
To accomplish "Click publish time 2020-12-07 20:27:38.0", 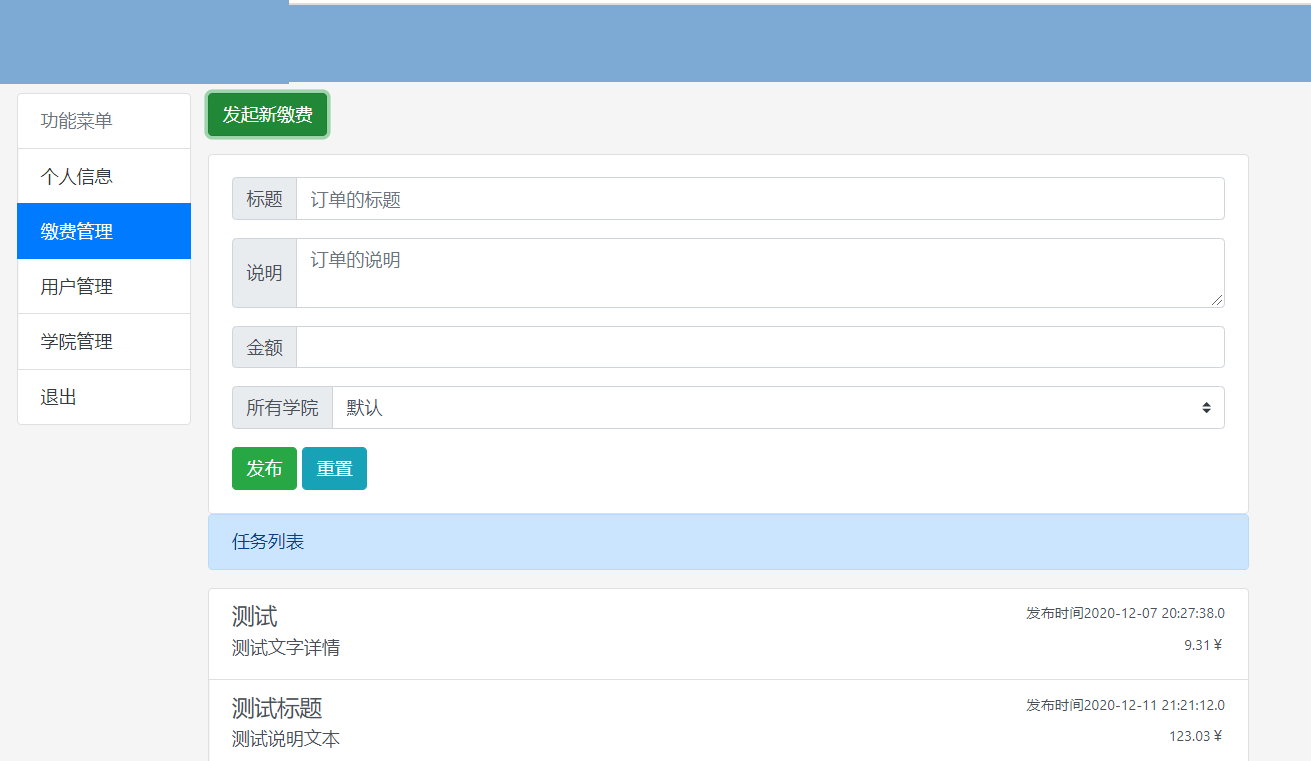I will [1125, 613].
